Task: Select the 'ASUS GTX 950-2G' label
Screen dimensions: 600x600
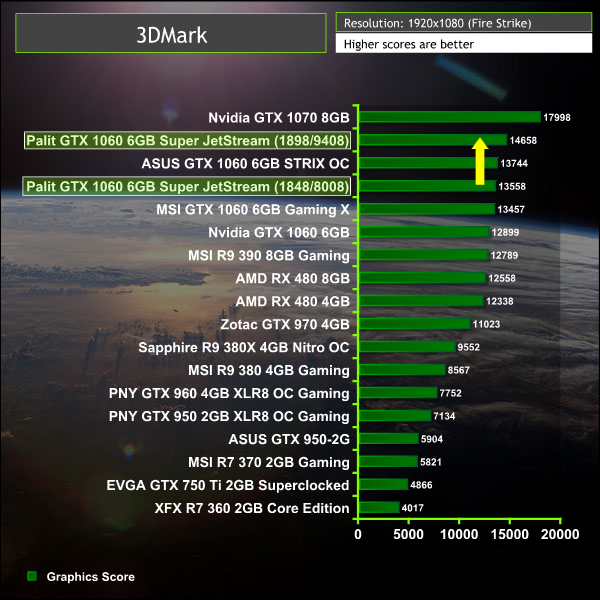Action: click(x=289, y=439)
